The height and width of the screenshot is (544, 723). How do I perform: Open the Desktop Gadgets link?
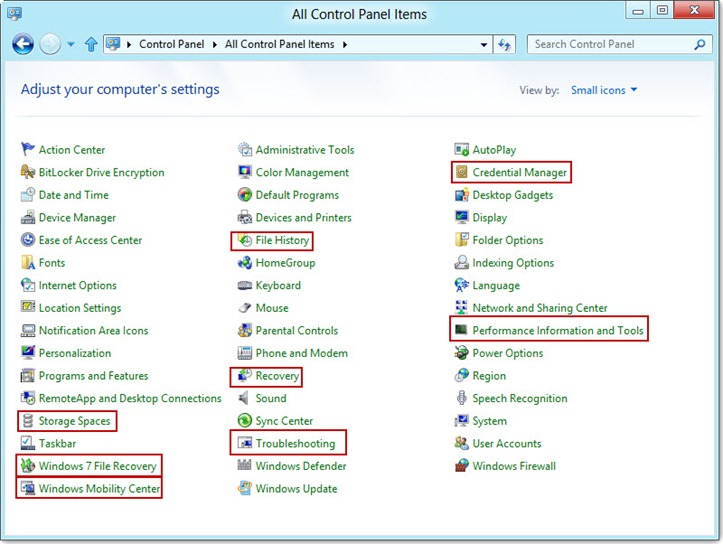[513, 195]
